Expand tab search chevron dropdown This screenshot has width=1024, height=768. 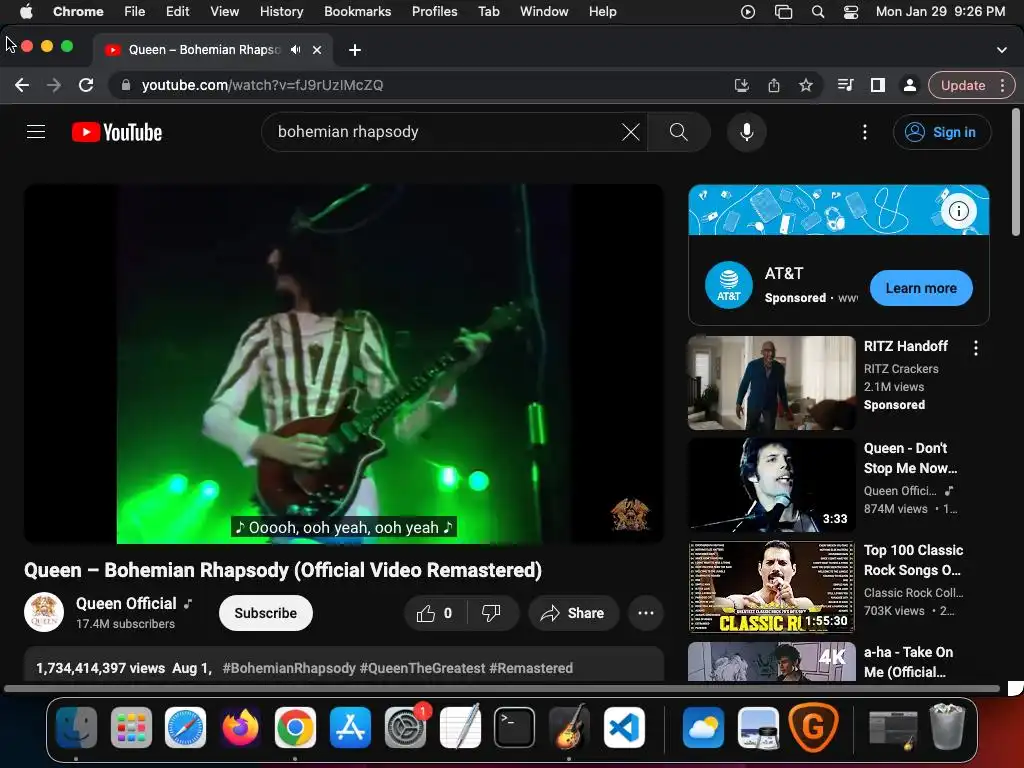pyautogui.click(x=1002, y=50)
